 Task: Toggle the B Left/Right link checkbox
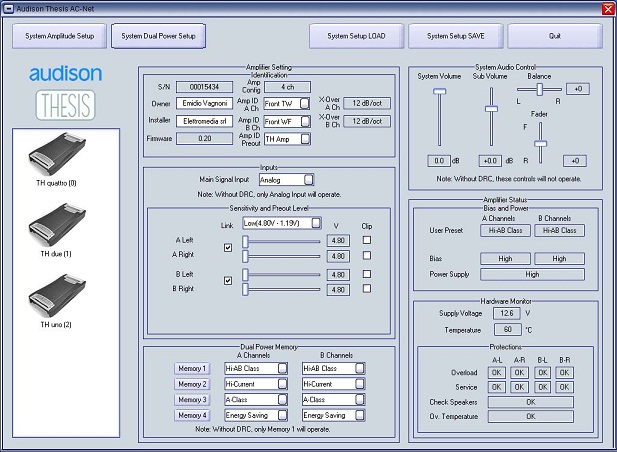tap(228, 280)
